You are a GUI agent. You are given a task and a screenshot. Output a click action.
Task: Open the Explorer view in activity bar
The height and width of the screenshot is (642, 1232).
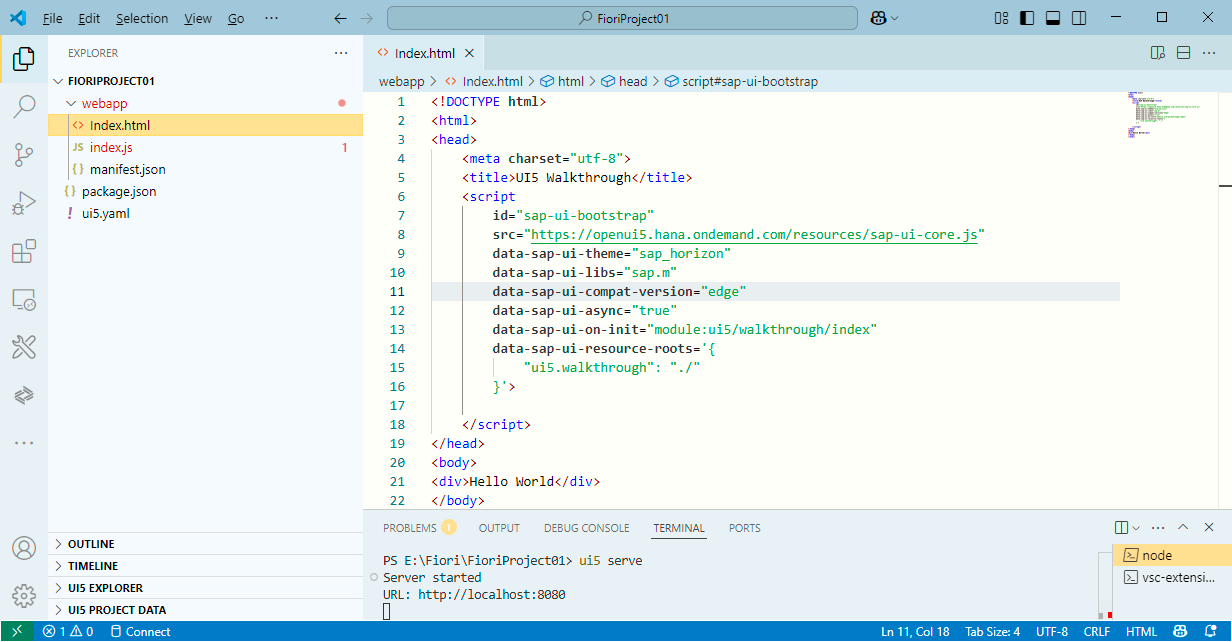click(24, 59)
